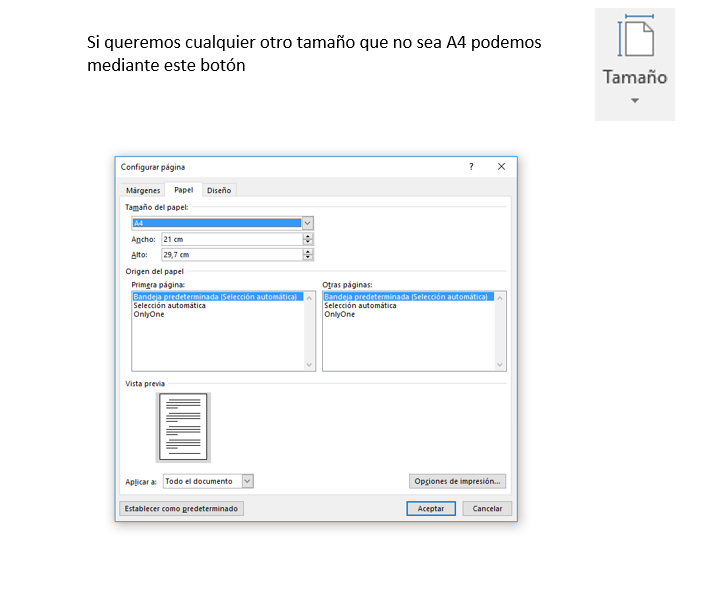Screen dimensions: 711x597
Task: Open the Tamaño page size button
Action: (x=634, y=64)
